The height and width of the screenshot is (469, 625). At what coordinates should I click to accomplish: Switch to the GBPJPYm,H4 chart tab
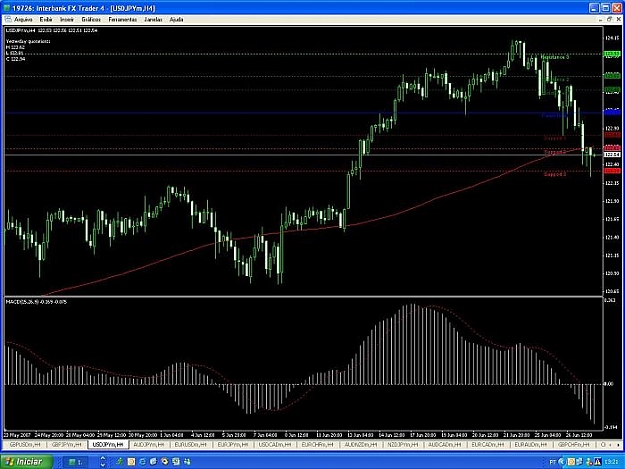point(67,444)
